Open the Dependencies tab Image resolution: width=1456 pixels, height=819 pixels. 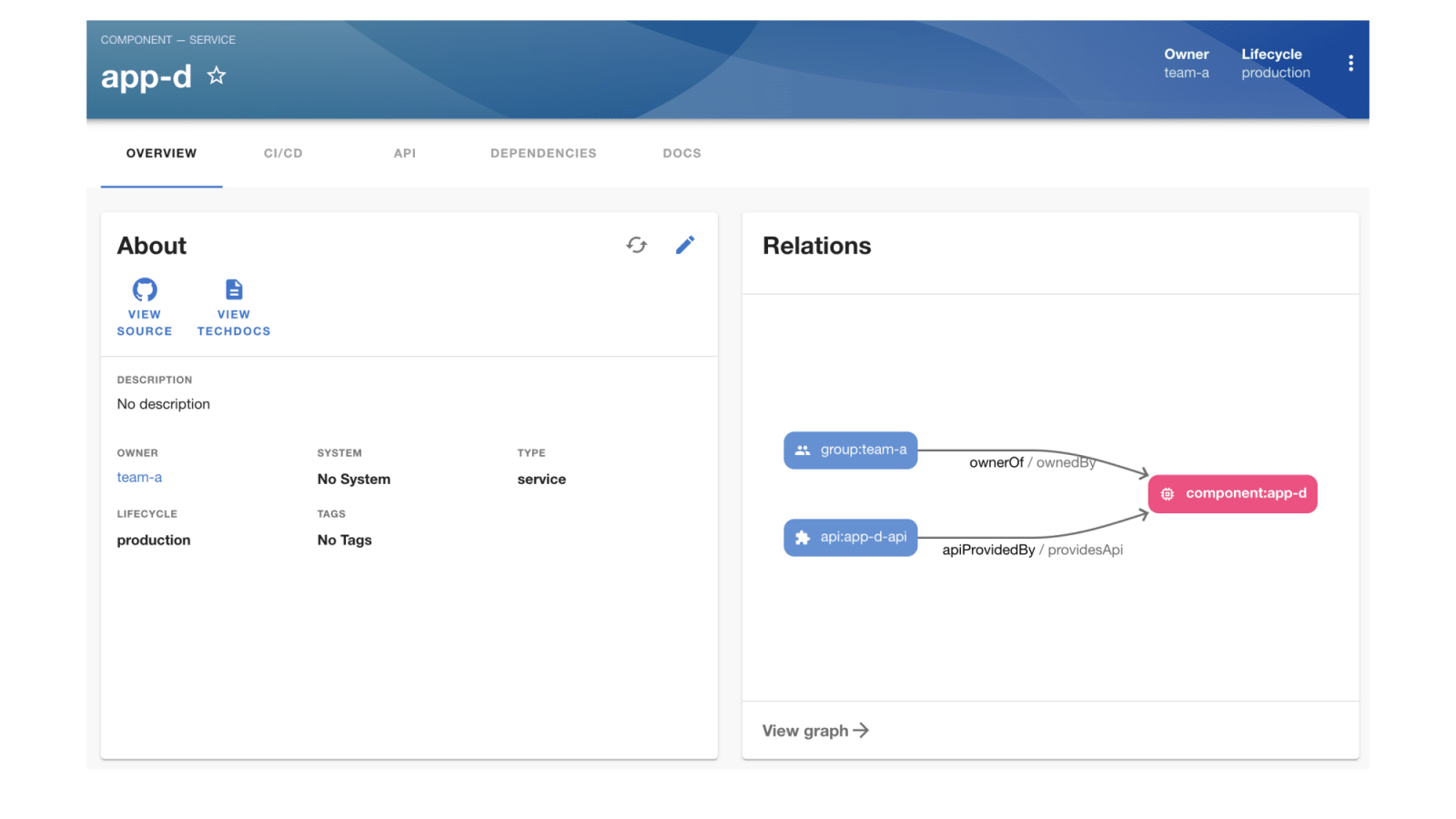[543, 154]
